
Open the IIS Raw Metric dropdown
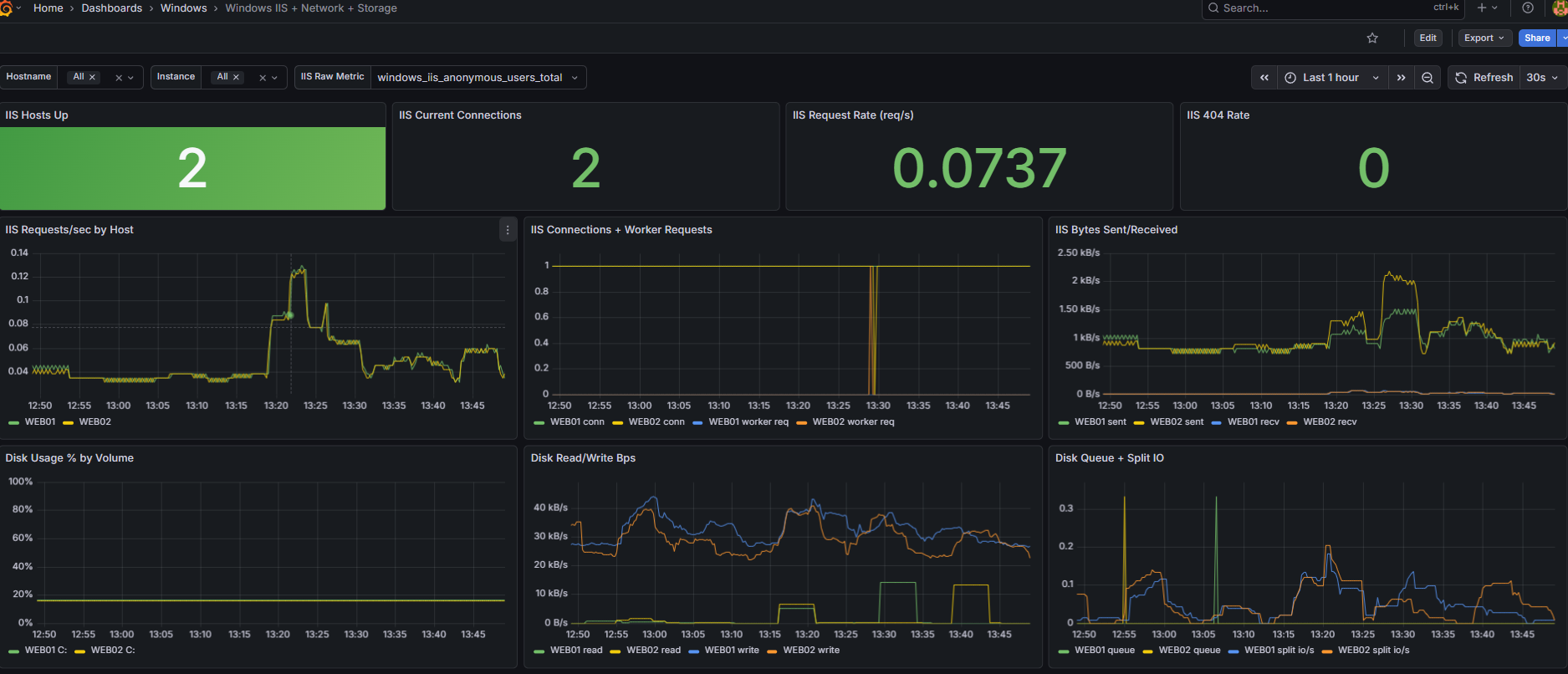click(x=478, y=78)
